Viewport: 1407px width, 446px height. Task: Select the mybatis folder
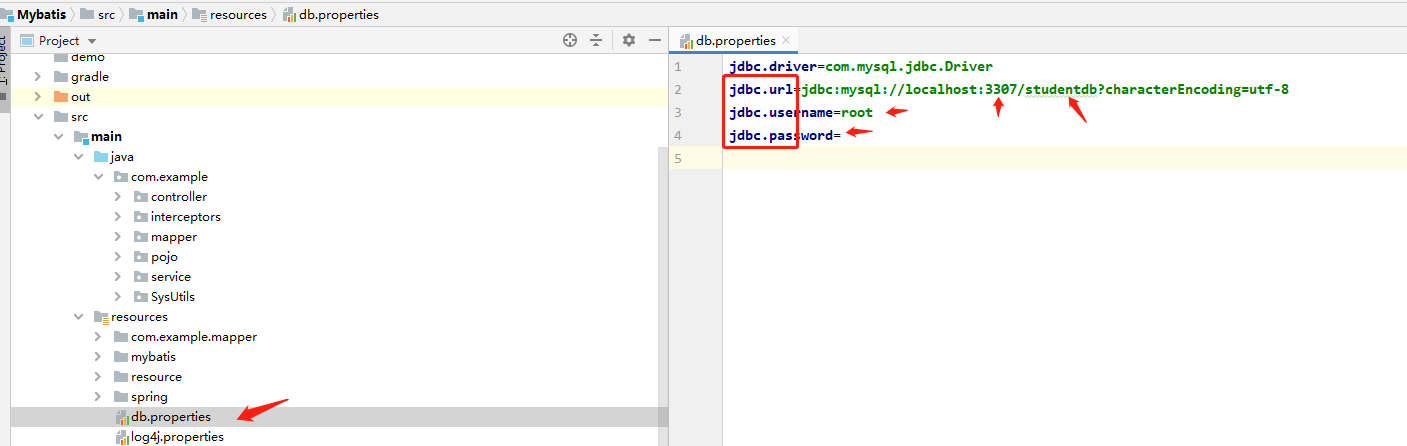[x=153, y=357]
